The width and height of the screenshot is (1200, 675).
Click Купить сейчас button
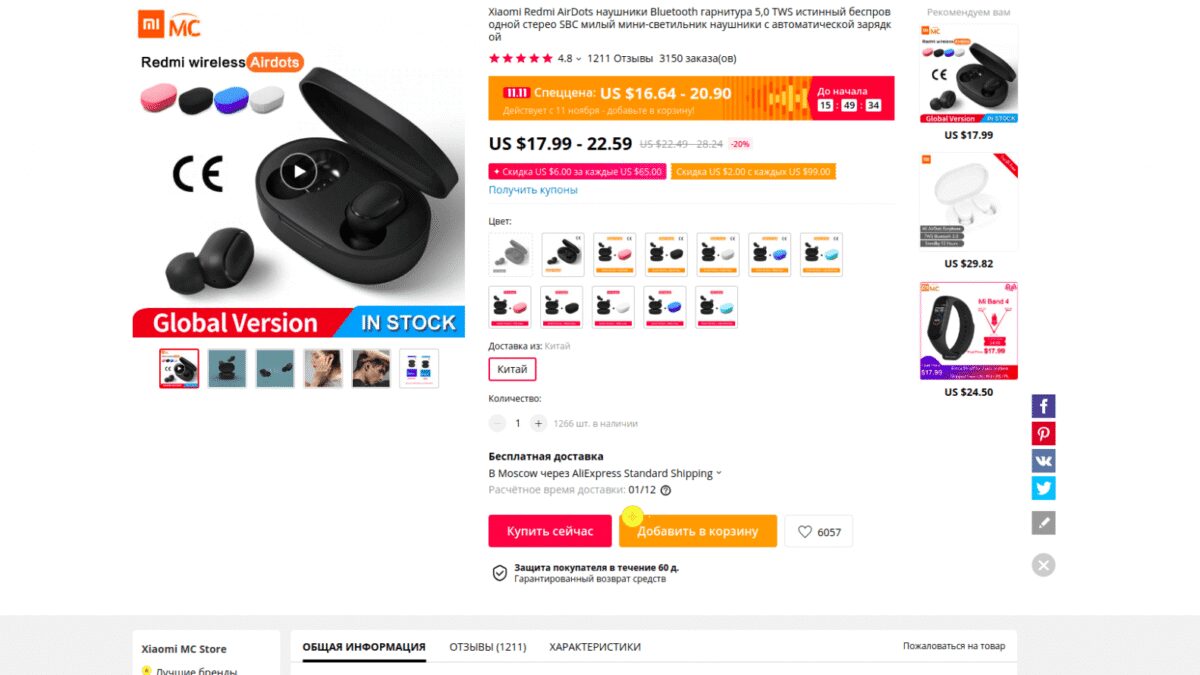tap(549, 531)
